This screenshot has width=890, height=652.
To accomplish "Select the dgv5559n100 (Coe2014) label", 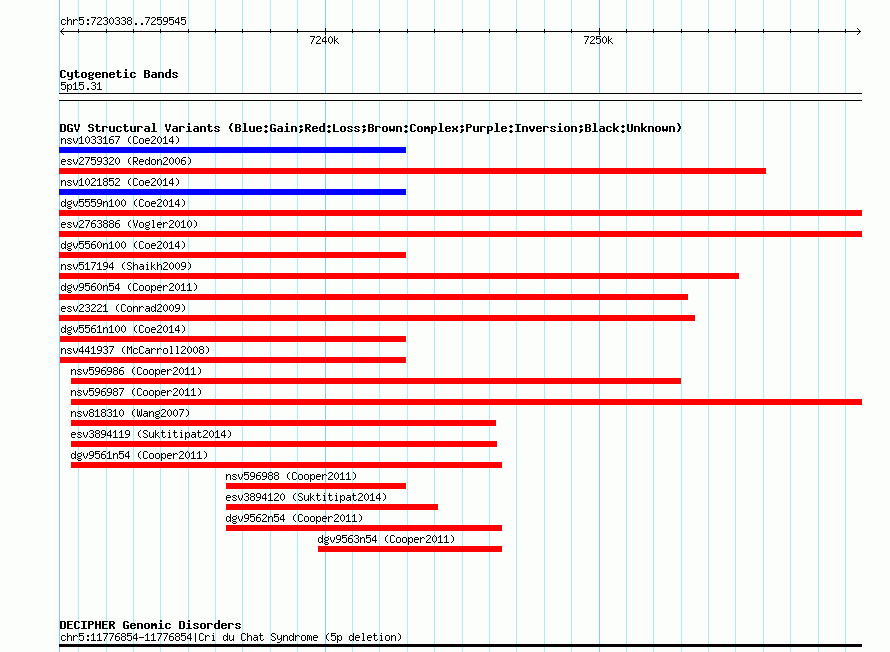I will click(x=123, y=203).
